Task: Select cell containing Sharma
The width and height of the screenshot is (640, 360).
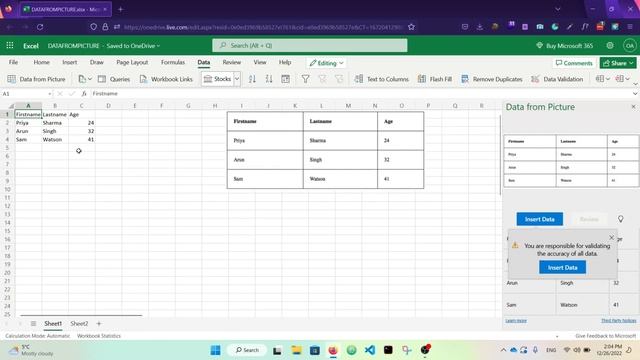Action: pyautogui.click(x=55, y=122)
